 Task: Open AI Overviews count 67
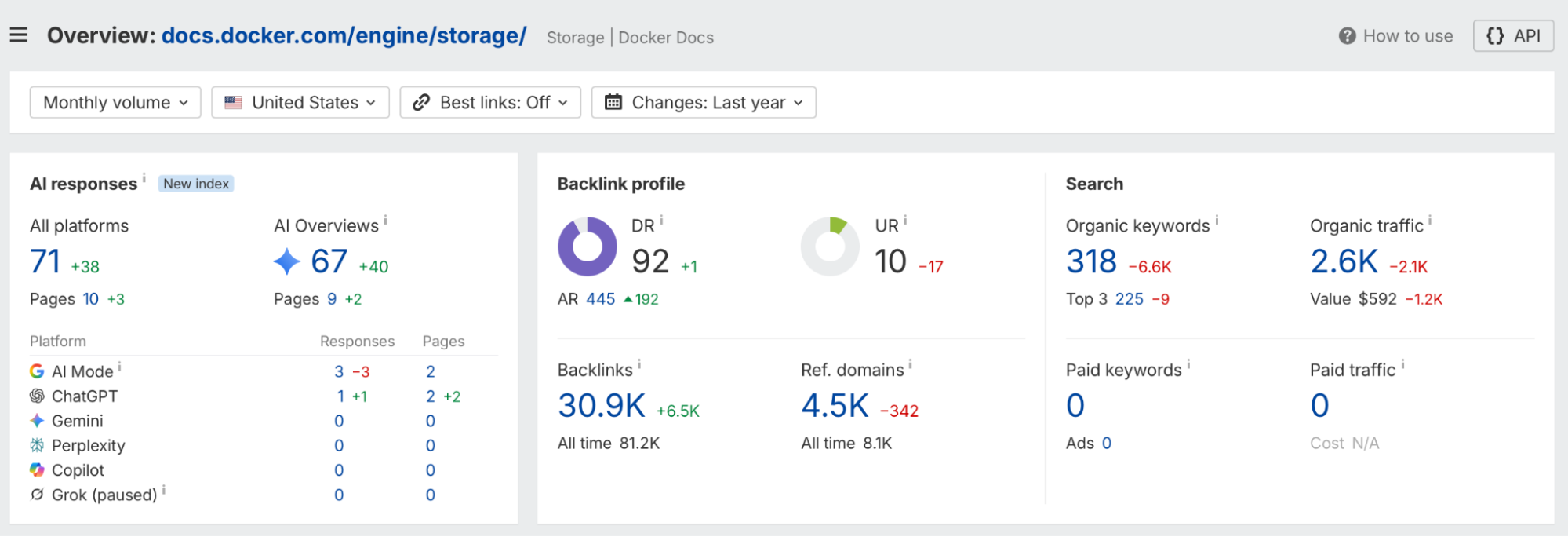329,261
